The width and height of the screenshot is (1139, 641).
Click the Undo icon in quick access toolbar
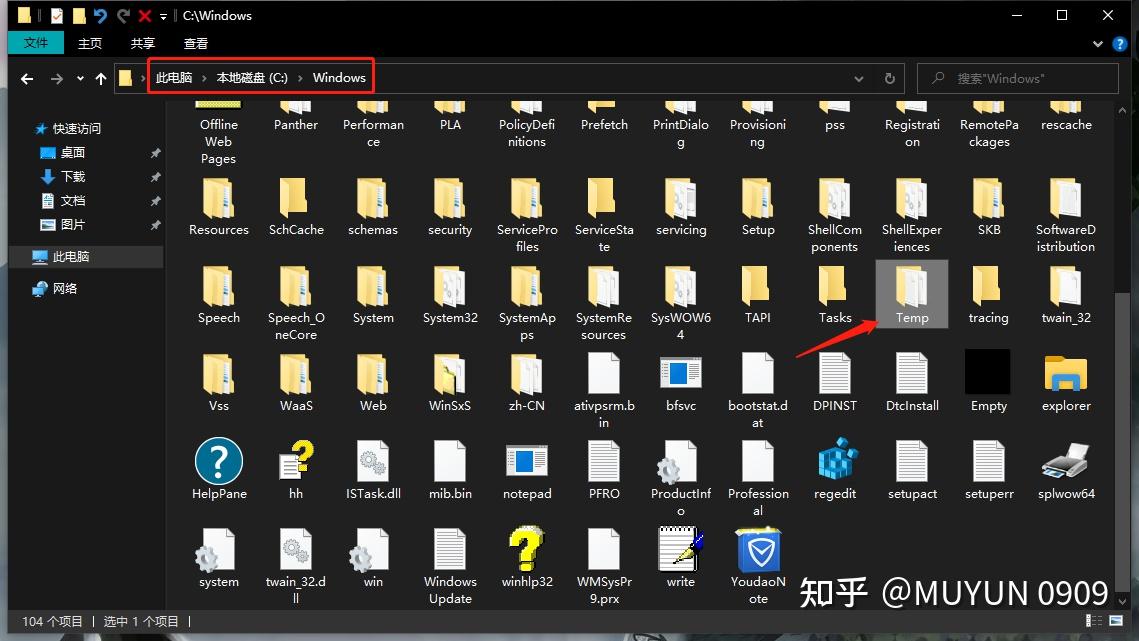click(x=100, y=15)
